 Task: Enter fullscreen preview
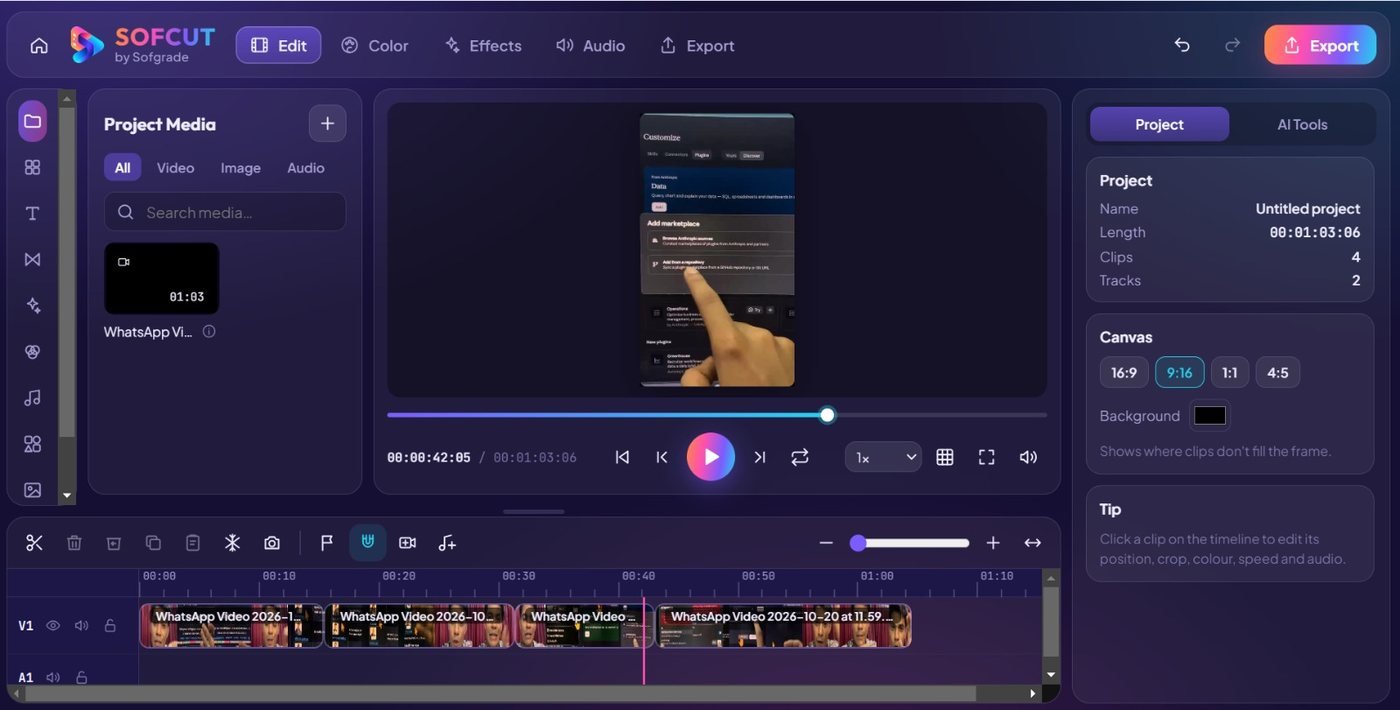(986, 457)
